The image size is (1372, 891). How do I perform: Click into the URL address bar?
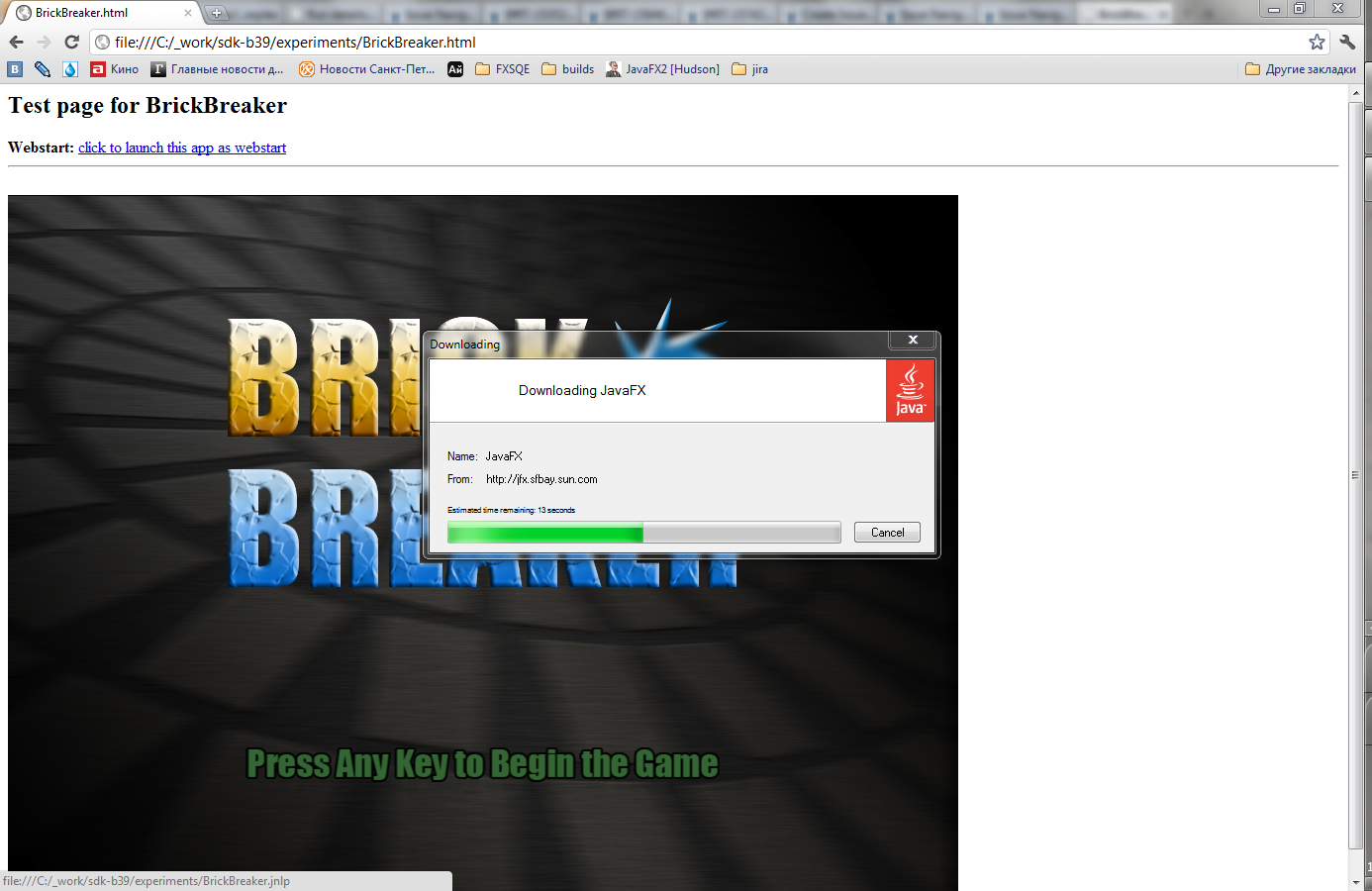[693, 42]
